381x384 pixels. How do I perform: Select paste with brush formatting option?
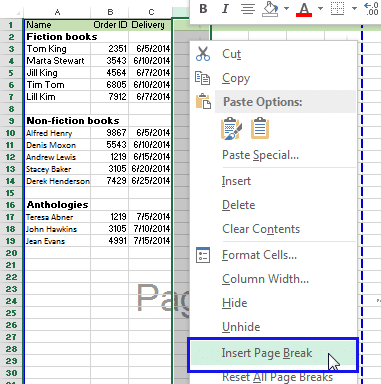[x=231, y=128]
